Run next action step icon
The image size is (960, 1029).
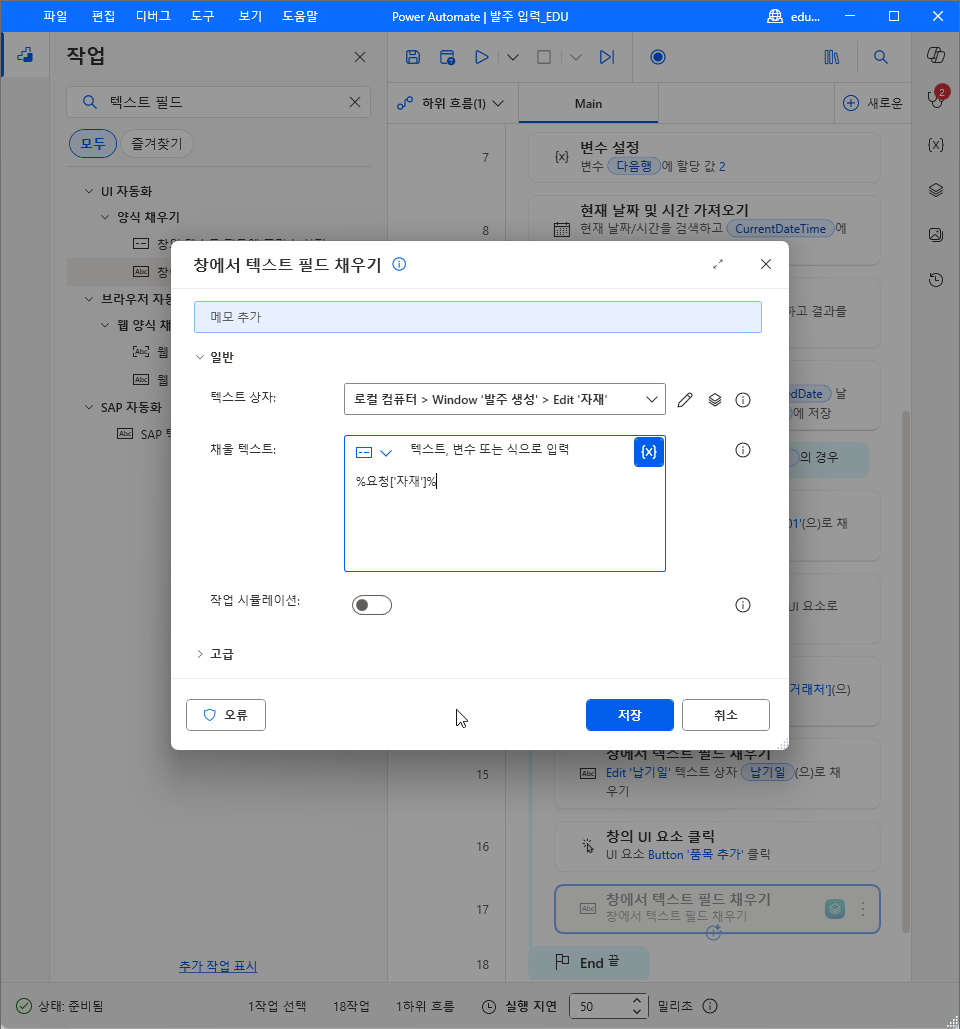pos(608,57)
